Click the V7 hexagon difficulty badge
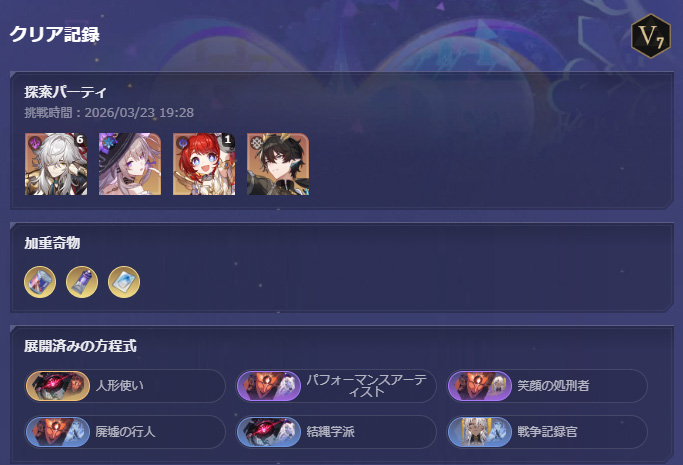This screenshot has width=683, height=465. (x=651, y=36)
